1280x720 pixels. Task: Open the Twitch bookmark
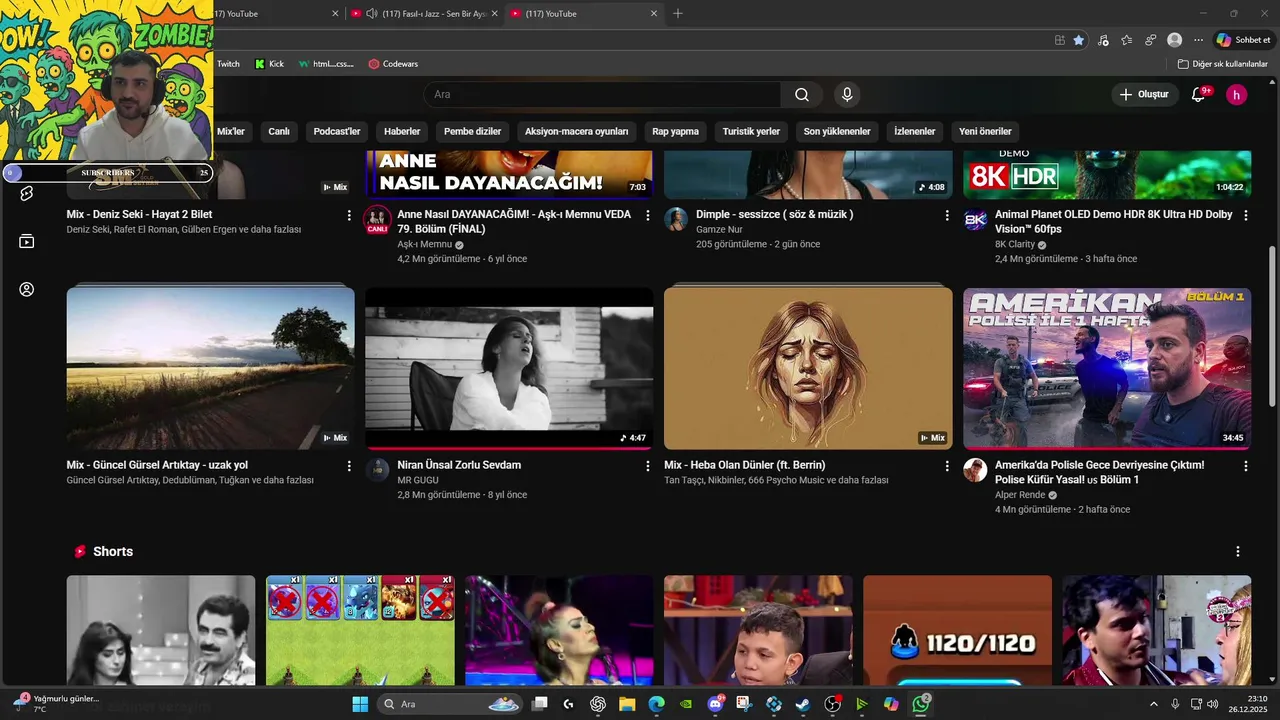click(x=228, y=64)
